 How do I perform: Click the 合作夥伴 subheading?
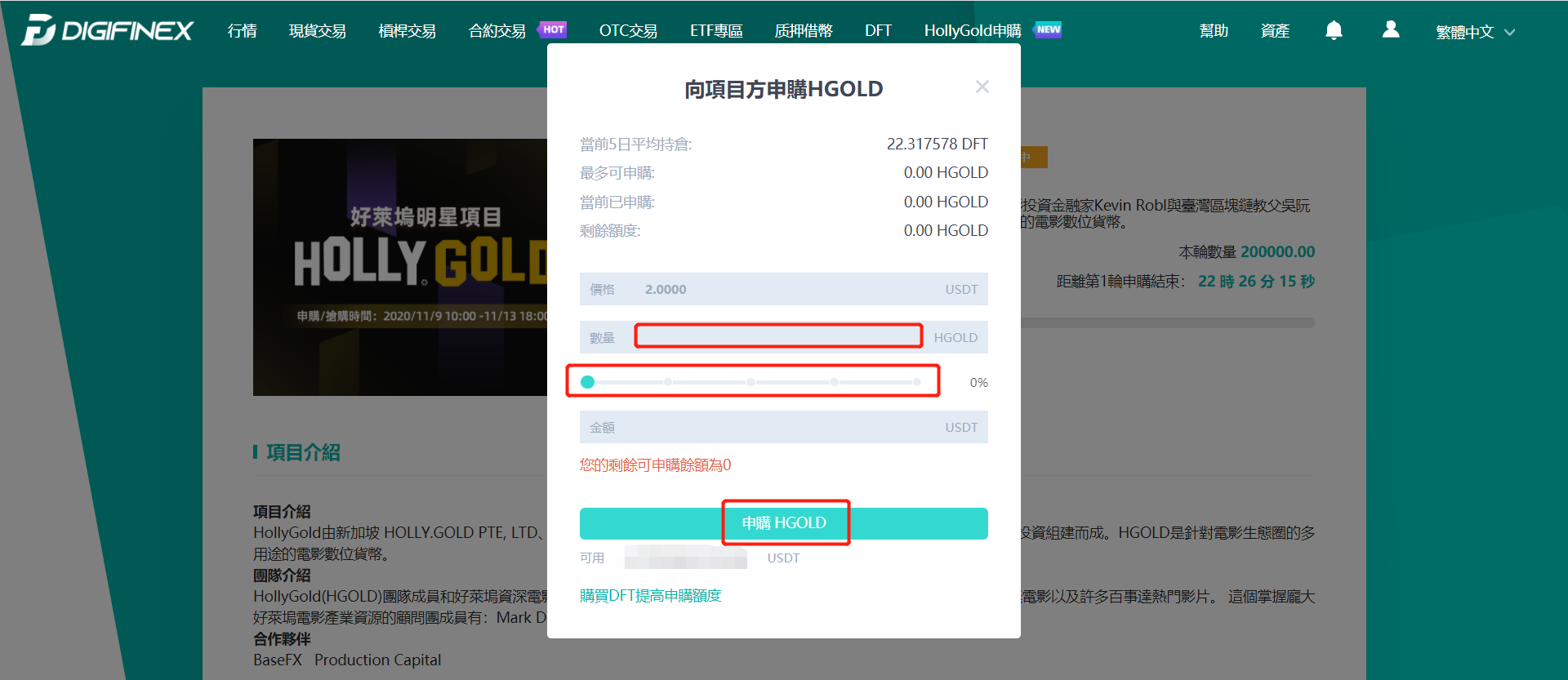click(x=282, y=638)
